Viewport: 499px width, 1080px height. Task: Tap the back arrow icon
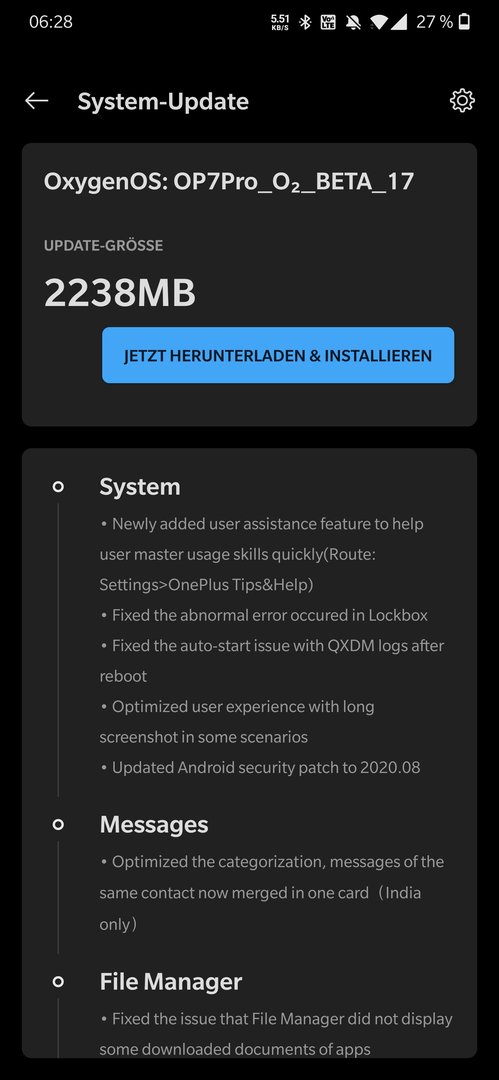37,101
